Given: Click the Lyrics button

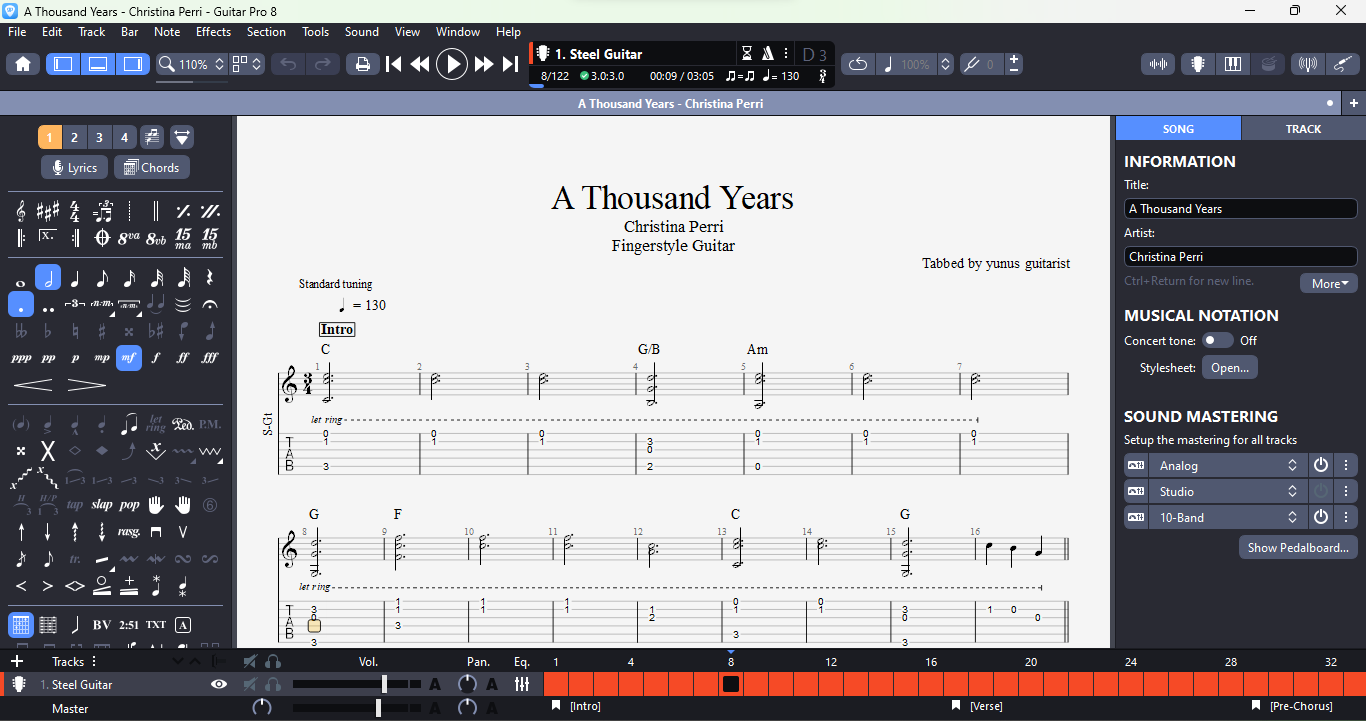Looking at the screenshot, I should click(74, 167).
